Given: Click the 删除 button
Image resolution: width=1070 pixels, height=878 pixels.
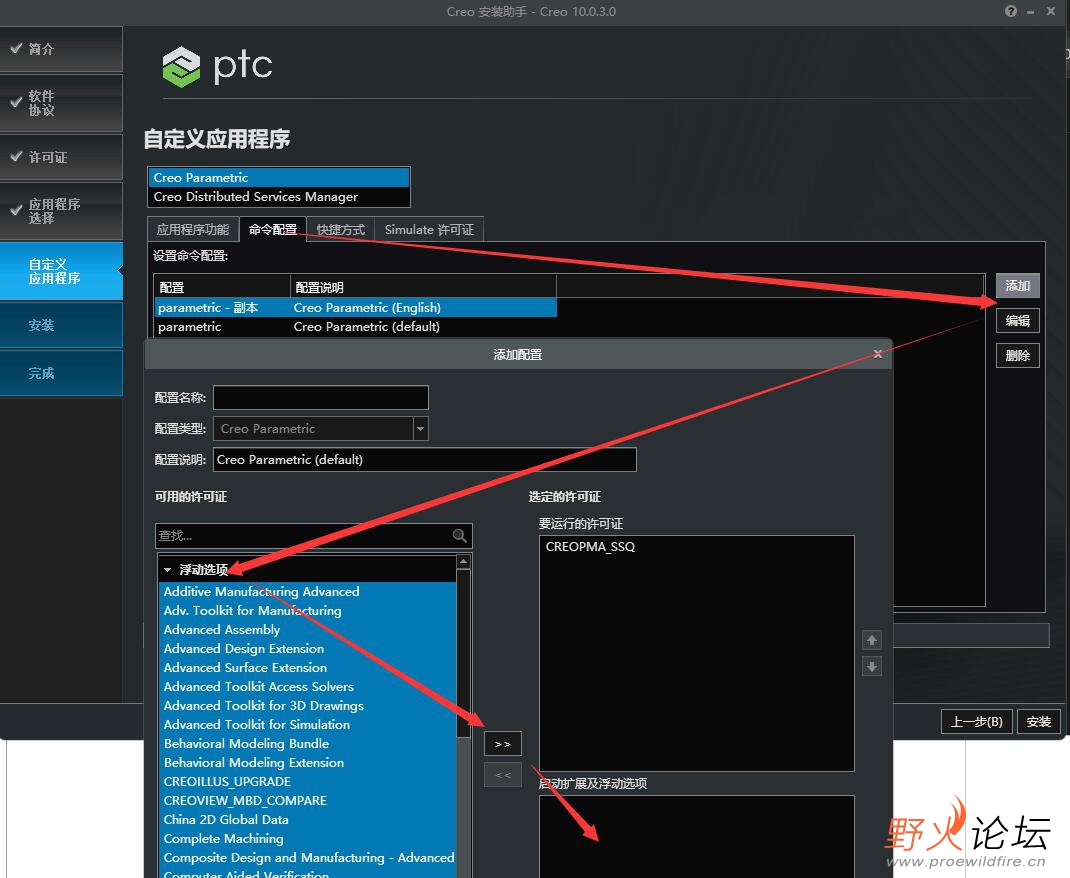Looking at the screenshot, I should 1017,355.
